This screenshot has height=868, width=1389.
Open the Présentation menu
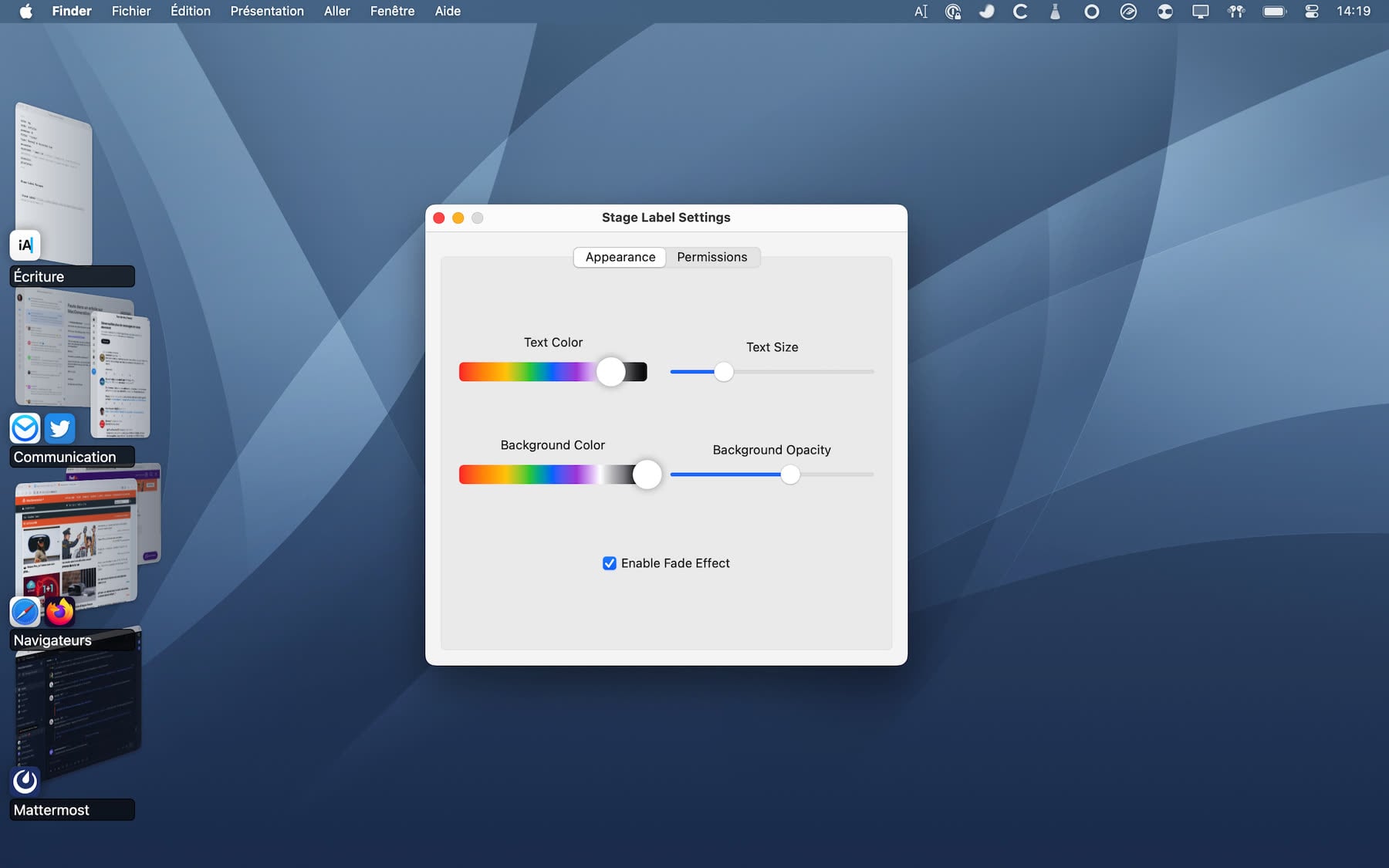[267, 11]
